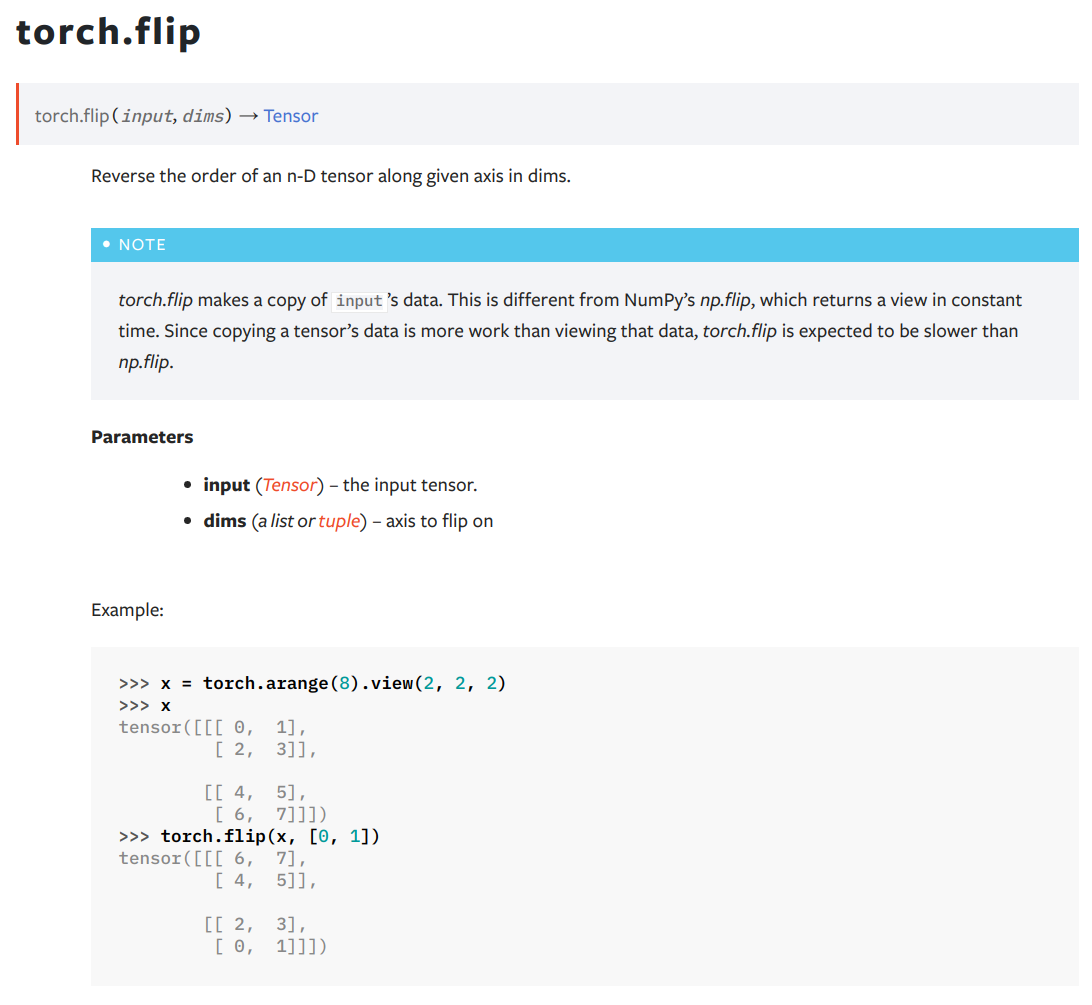The image size is (1092, 1005).
Task: Click torch.flip name in the signature
Action: coord(72,116)
